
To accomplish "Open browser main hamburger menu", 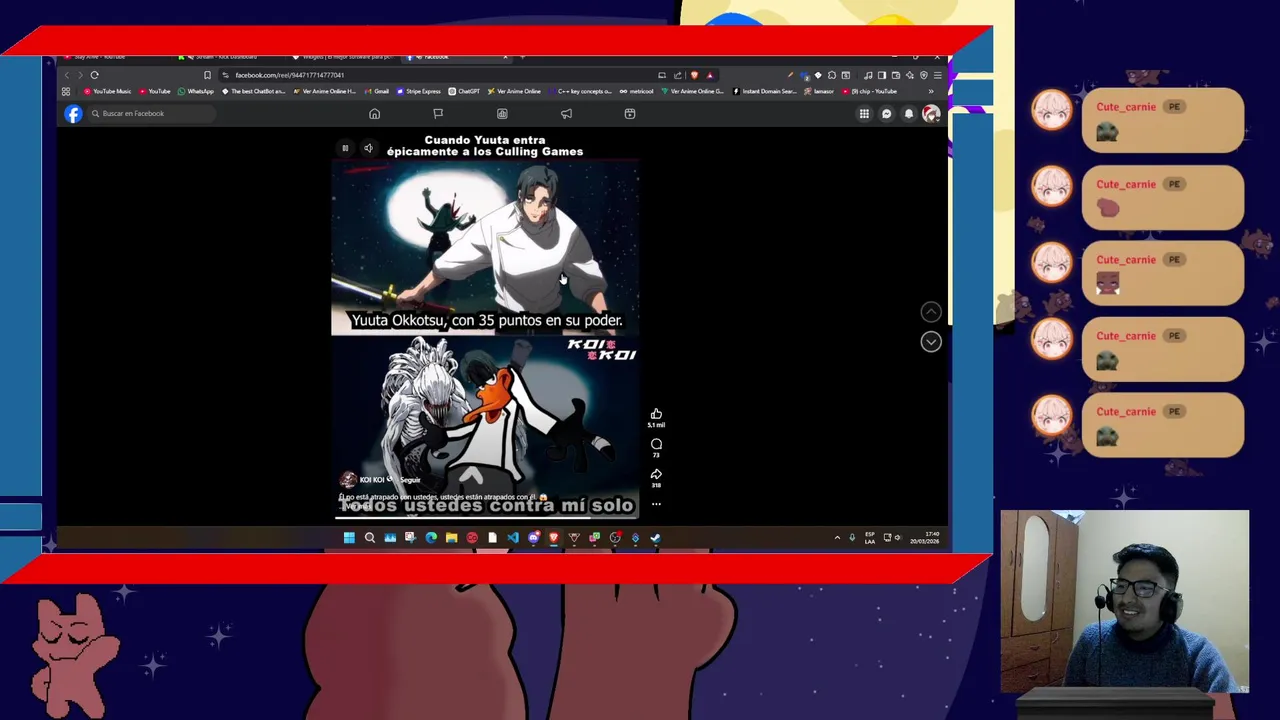I will 938,75.
